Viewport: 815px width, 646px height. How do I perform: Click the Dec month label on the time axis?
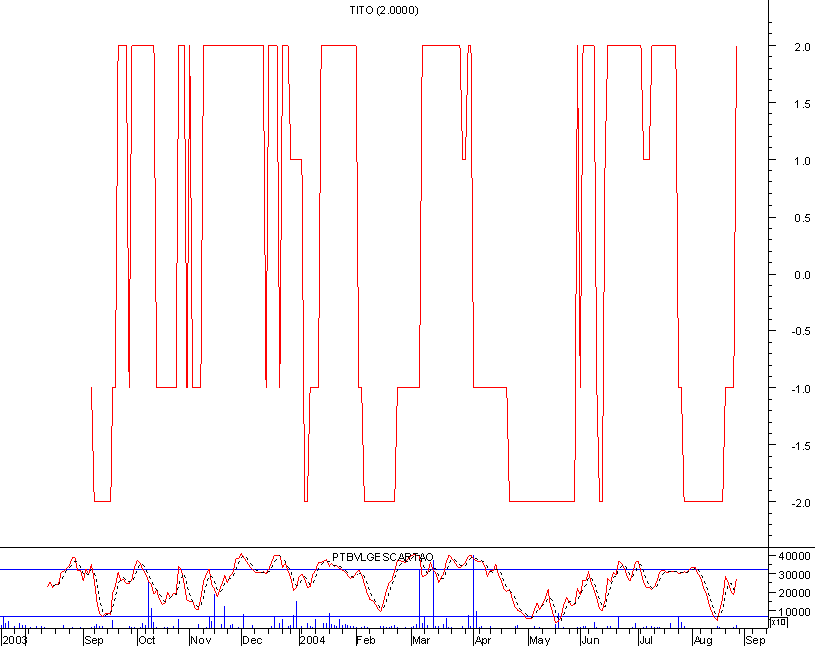tap(252, 640)
